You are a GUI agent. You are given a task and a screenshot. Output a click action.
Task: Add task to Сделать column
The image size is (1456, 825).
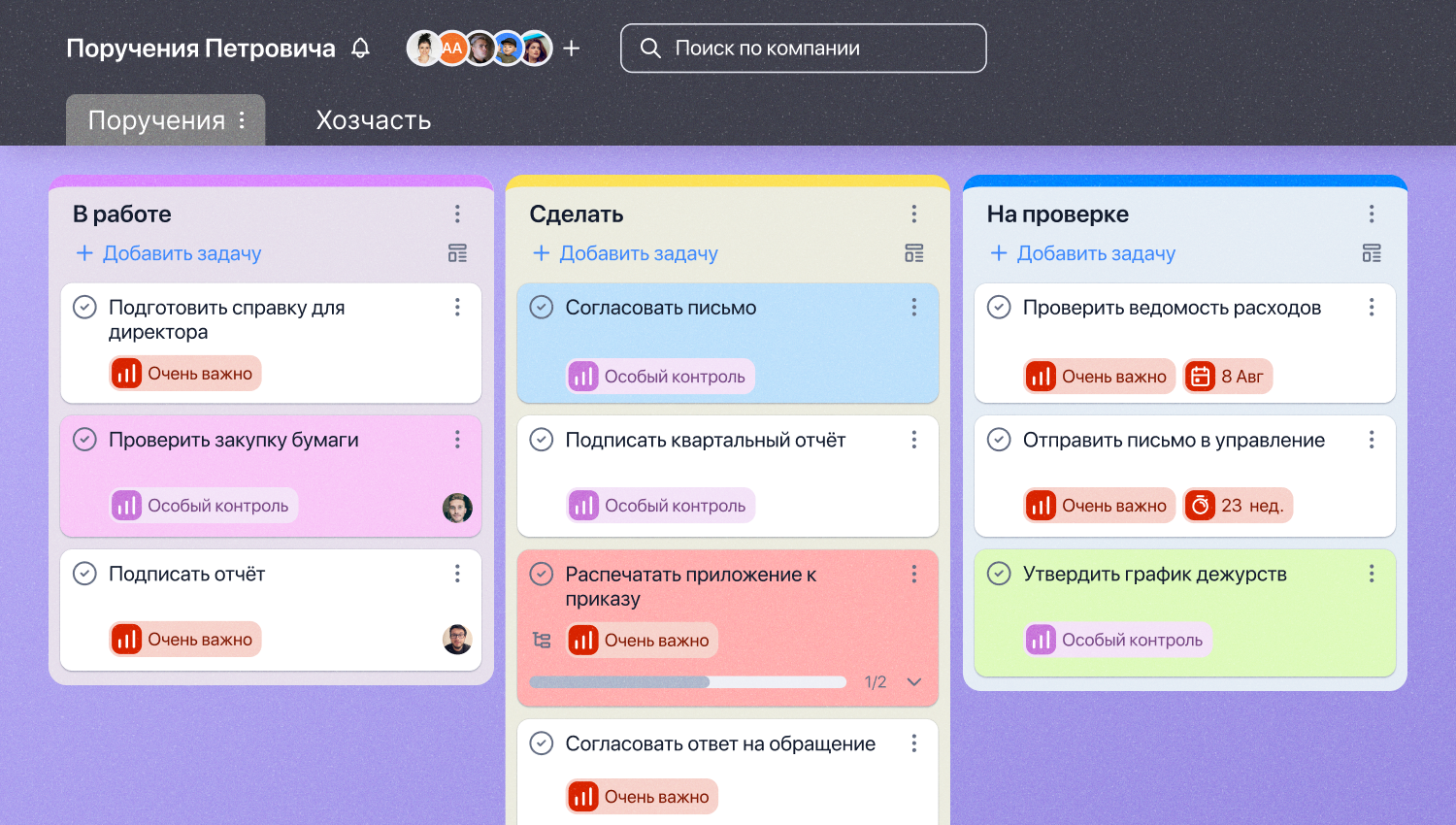click(625, 253)
